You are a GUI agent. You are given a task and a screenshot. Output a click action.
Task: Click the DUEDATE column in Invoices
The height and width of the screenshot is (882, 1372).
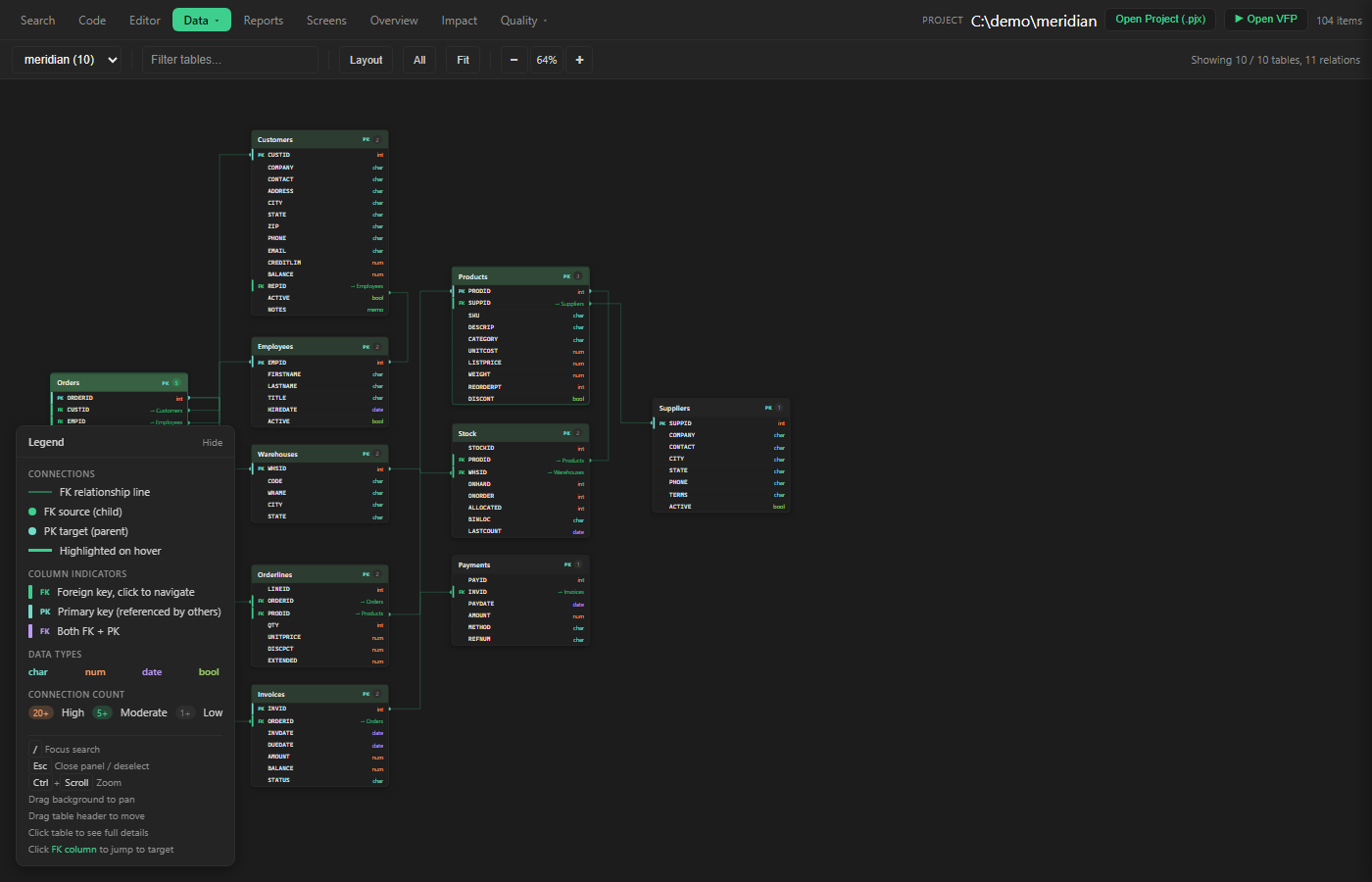tap(319, 745)
